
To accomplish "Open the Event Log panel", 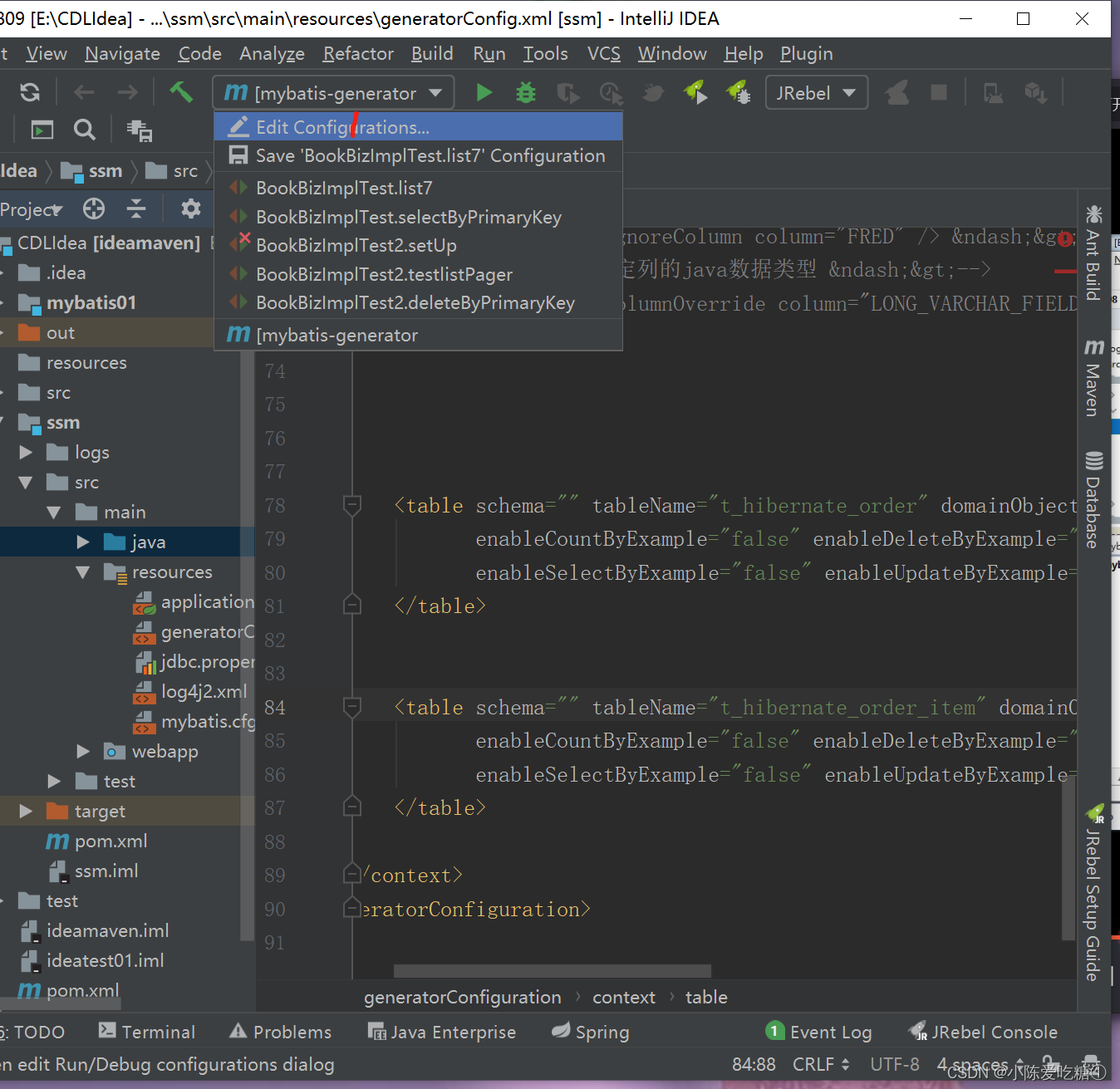I will coord(818,1032).
